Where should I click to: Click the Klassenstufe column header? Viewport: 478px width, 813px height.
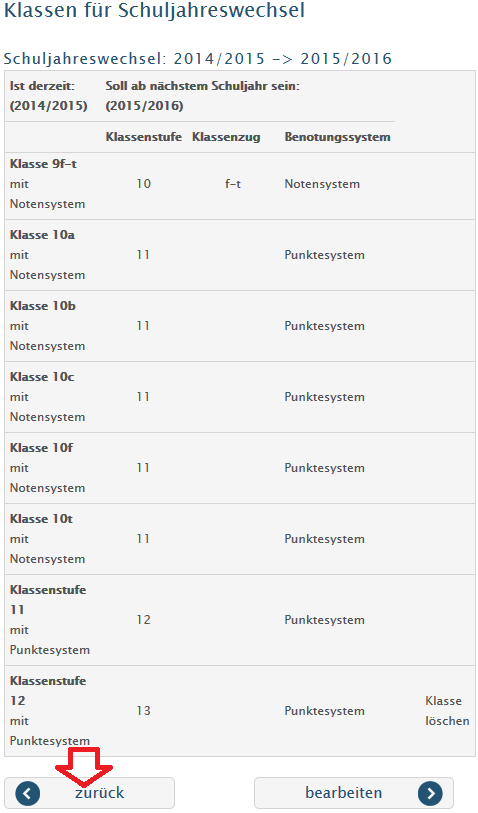pyautogui.click(x=144, y=137)
